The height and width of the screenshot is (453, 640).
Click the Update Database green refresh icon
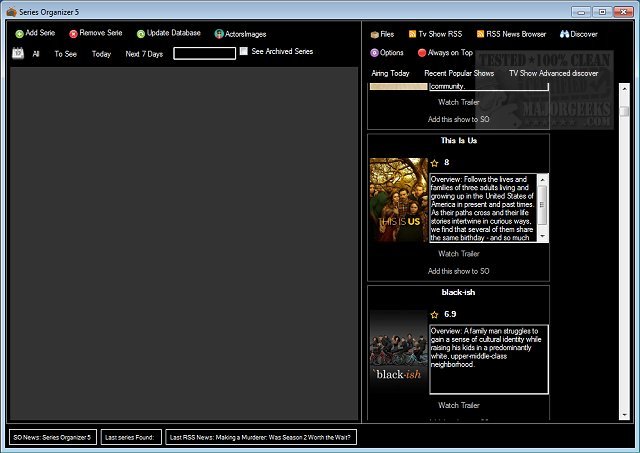[x=141, y=34]
